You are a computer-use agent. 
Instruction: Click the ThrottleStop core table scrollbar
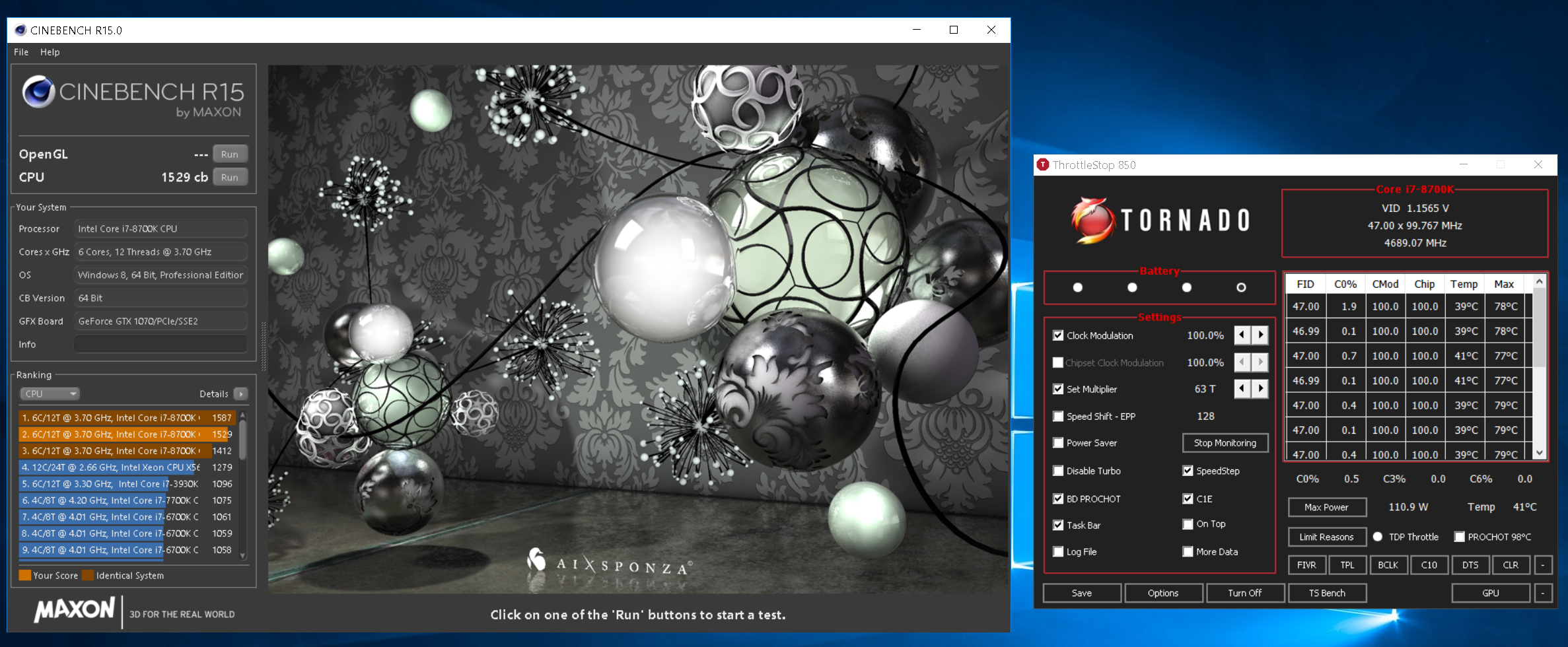(1540, 327)
